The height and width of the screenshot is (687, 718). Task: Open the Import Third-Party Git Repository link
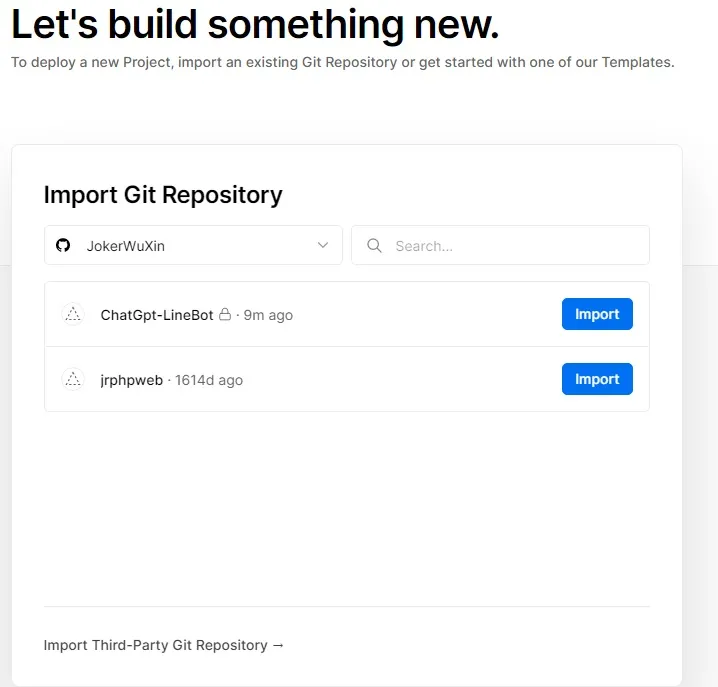coord(156,645)
